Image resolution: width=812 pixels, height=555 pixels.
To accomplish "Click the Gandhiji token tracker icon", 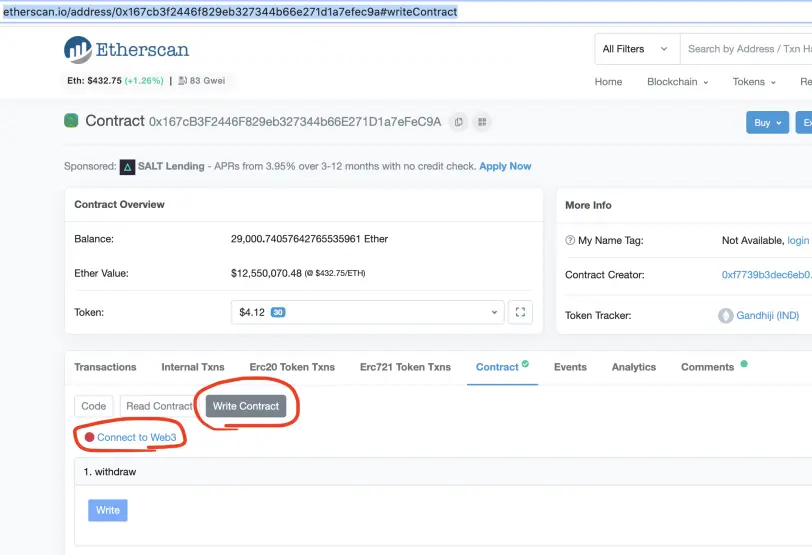I will tap(726, 315).
